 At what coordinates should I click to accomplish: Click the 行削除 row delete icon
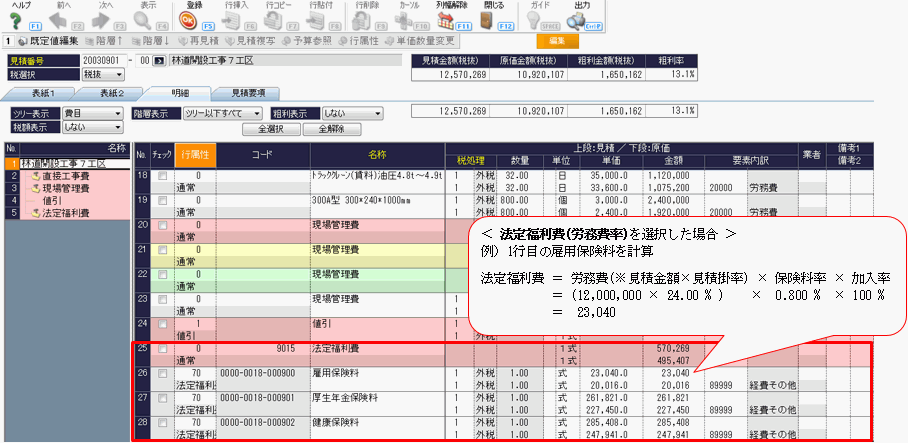click(362, 20)
